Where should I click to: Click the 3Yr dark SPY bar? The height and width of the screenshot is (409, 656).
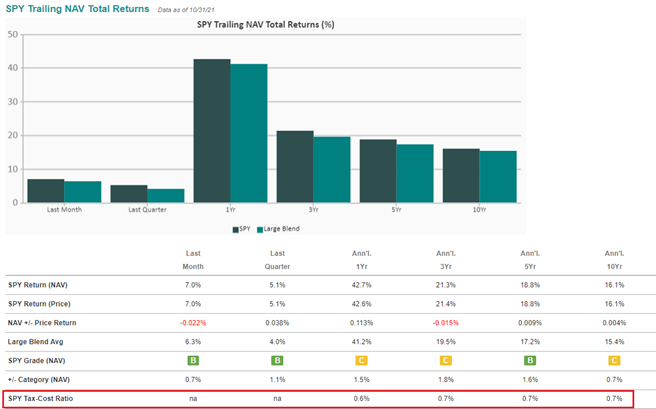(295, 167)
